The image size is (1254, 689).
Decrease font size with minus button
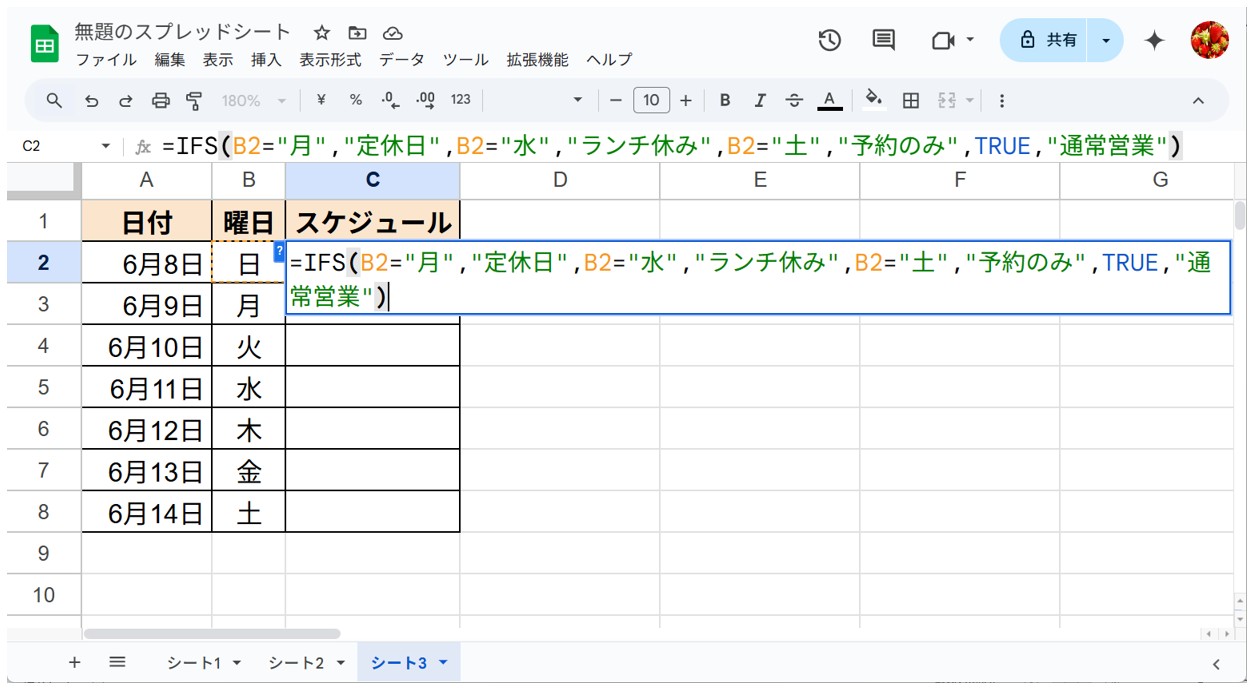click(616, 100)
